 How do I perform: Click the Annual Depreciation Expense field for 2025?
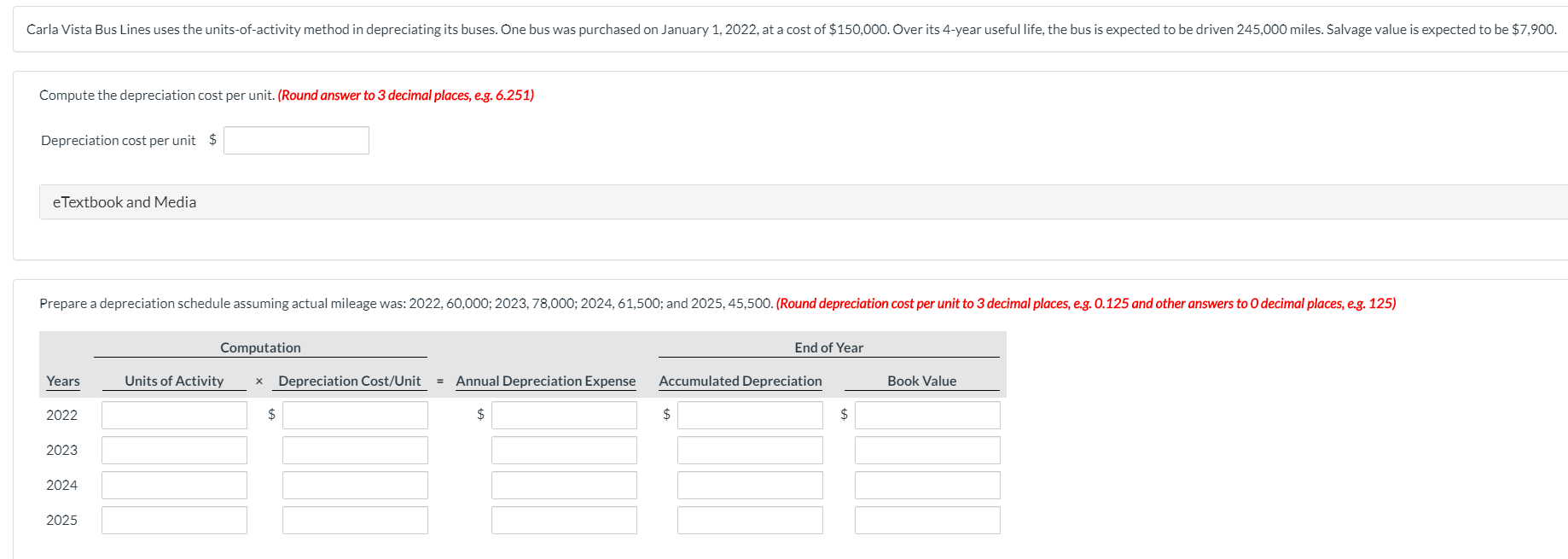click(564, 520)
